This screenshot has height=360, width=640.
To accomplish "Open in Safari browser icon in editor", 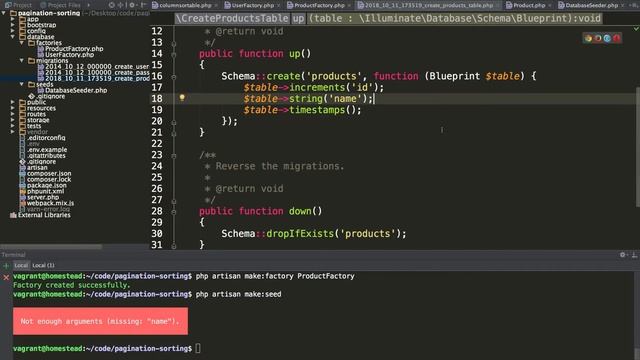I will [607, 38].
